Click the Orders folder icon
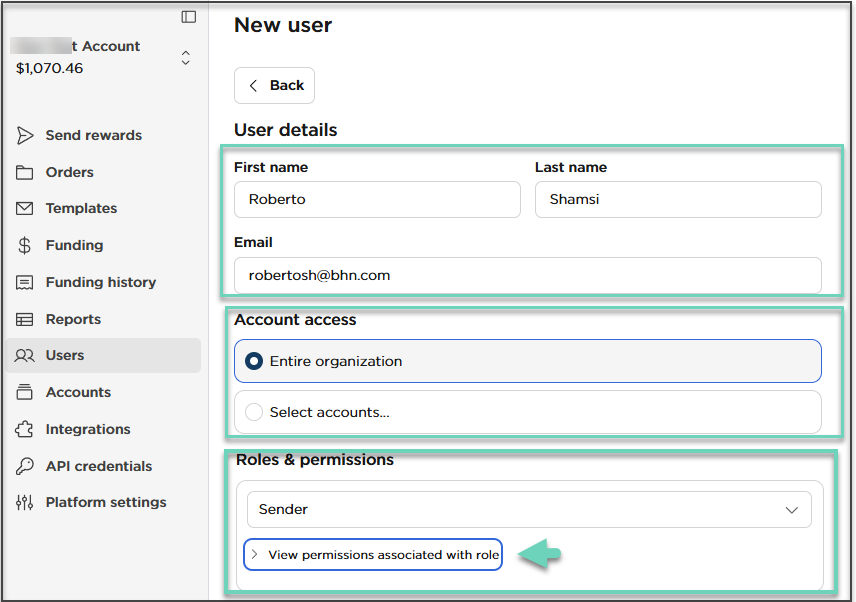The height and width of the screenshot is (602, 856). [x=25, y=172]
